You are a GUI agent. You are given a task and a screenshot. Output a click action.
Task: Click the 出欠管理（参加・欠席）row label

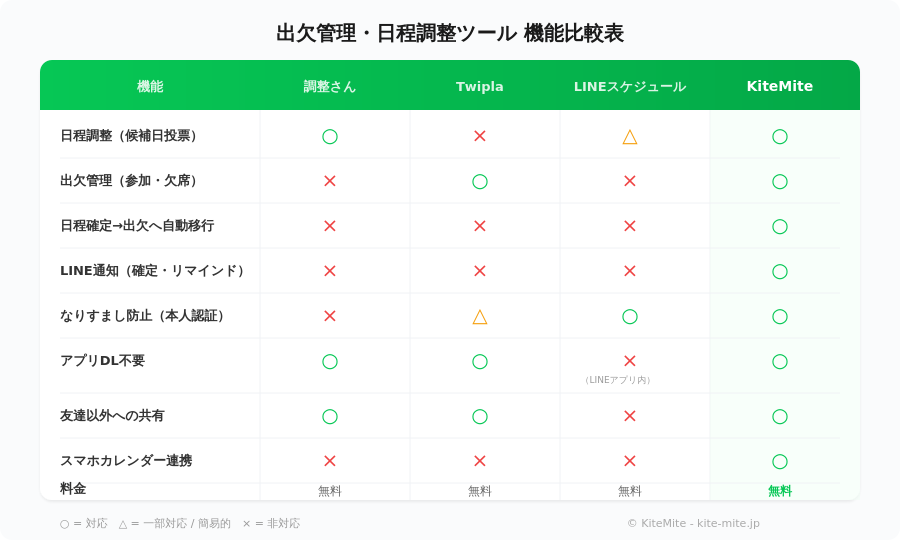131,181
